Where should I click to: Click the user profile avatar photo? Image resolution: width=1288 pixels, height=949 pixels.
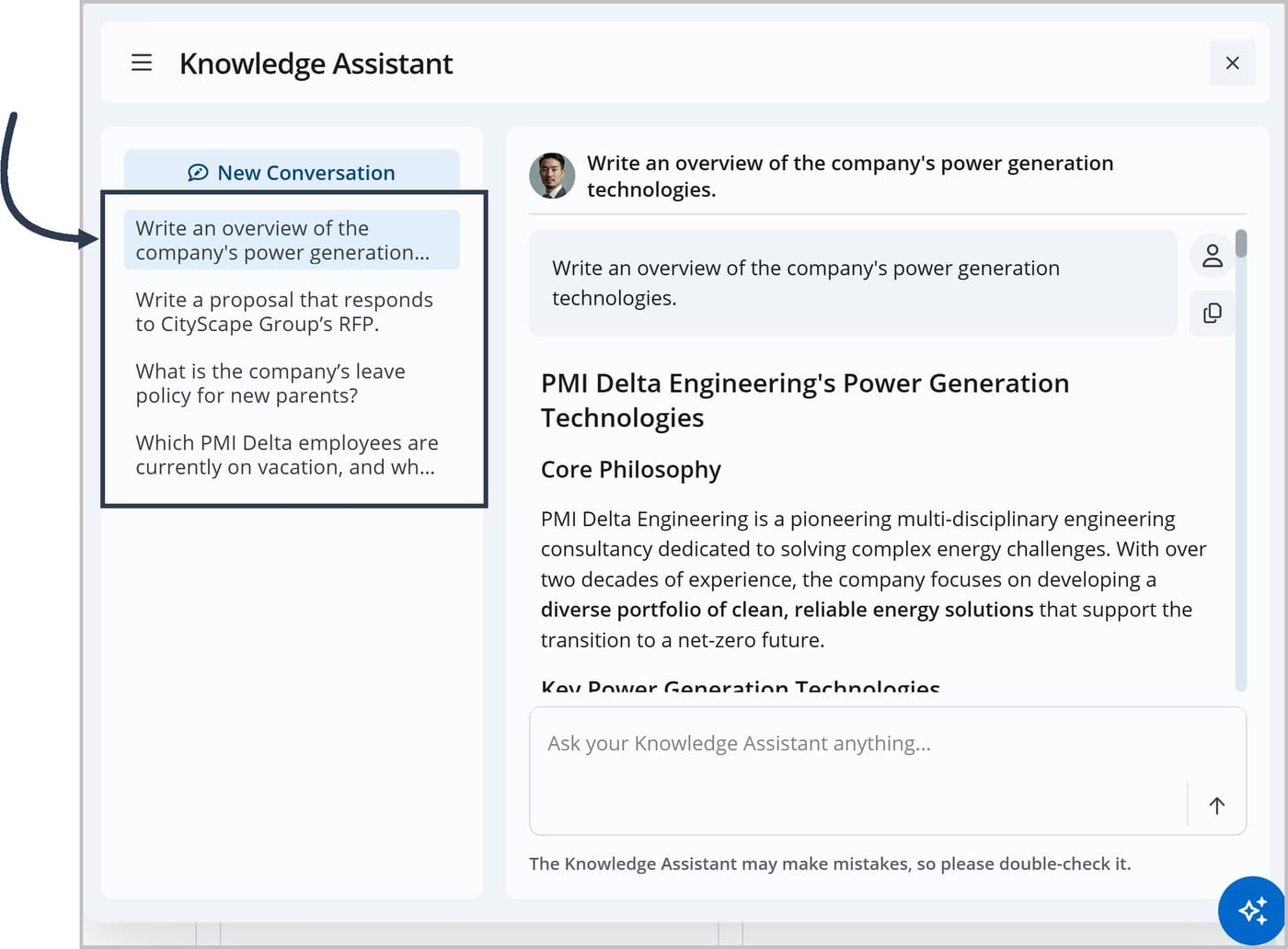pyautogui.click(x=552, y=176)
